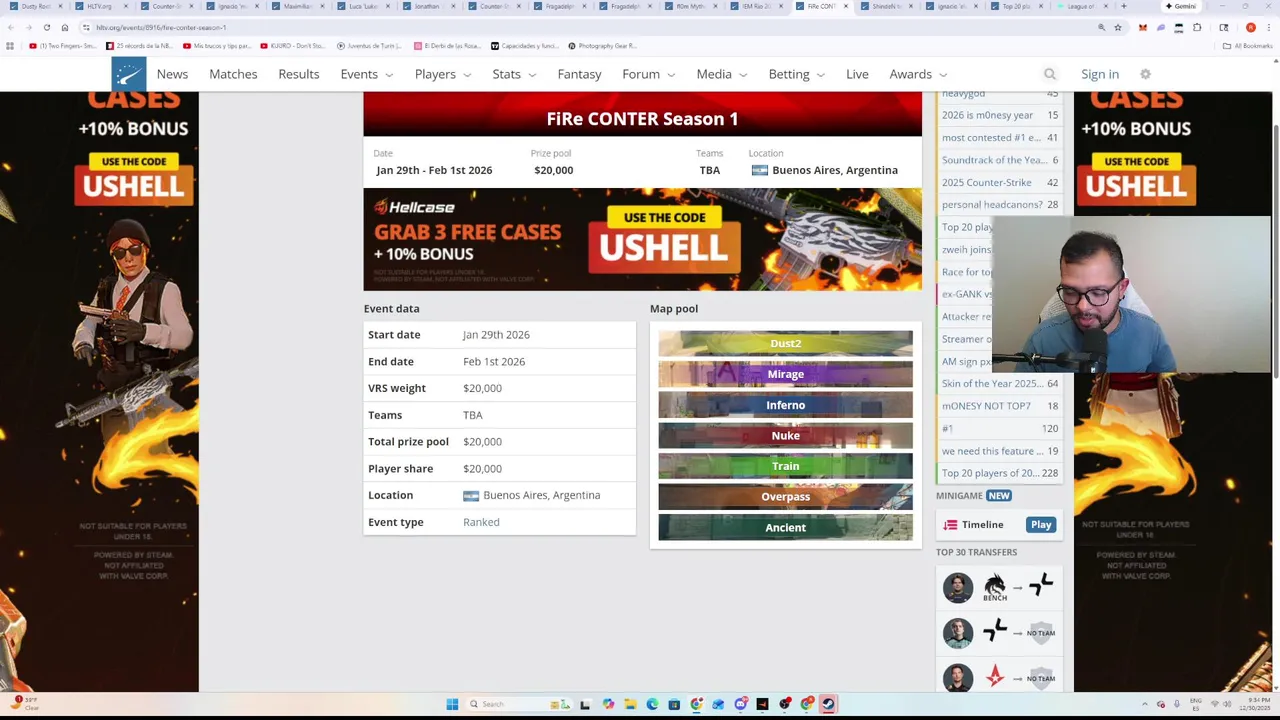Click the Spirit bench team logo in the transfers list
Viewport: 1280px width, 720px height.
(994, 587)
